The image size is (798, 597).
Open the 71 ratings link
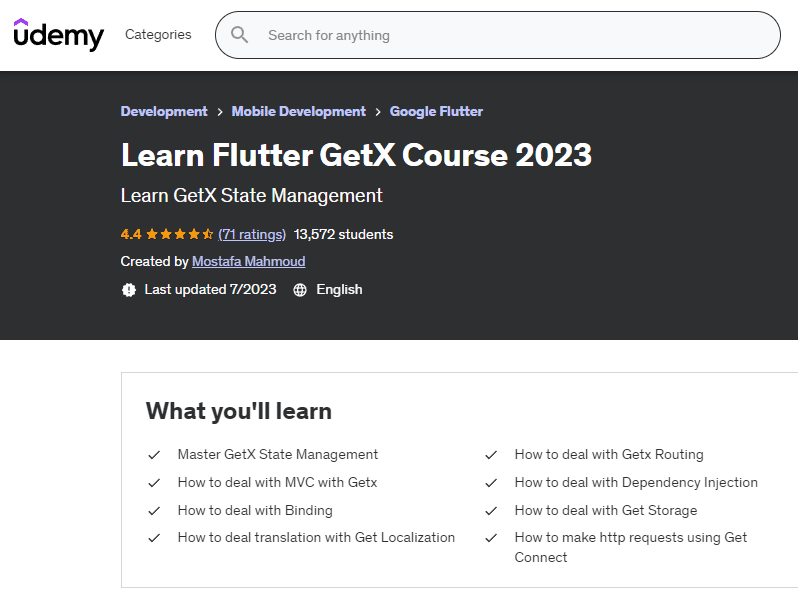click(252, 235)
